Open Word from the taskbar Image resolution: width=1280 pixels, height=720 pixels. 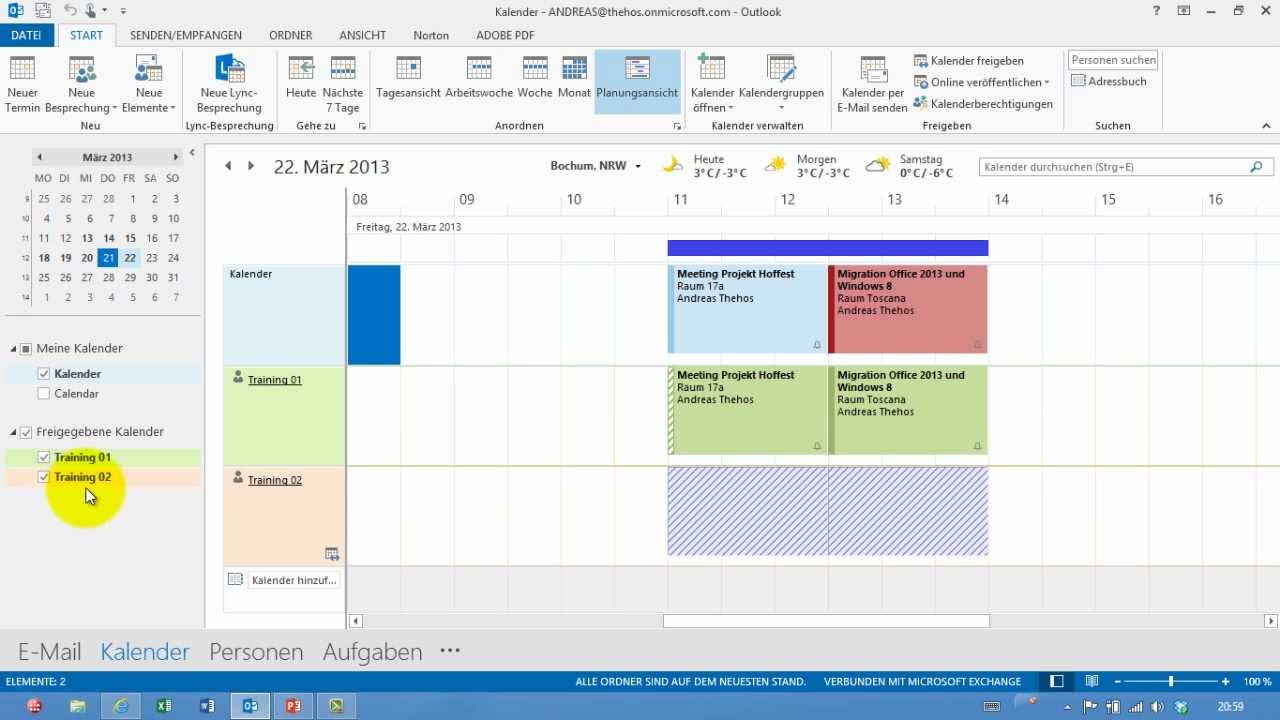click(x=207, y=706)
